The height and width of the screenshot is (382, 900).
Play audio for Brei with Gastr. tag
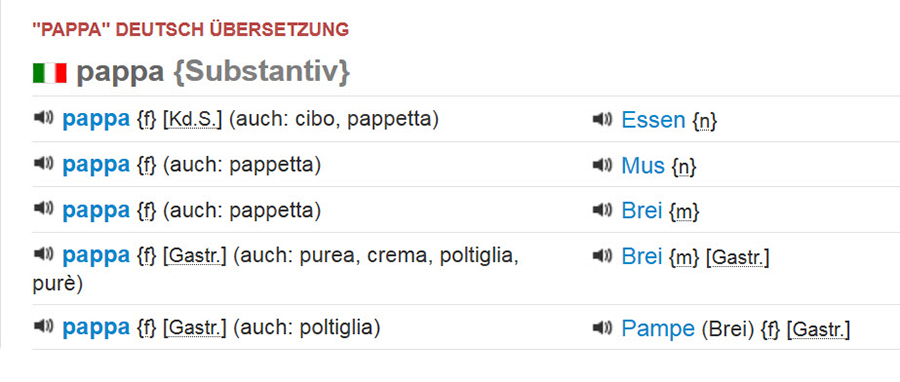tap(602, 256)
